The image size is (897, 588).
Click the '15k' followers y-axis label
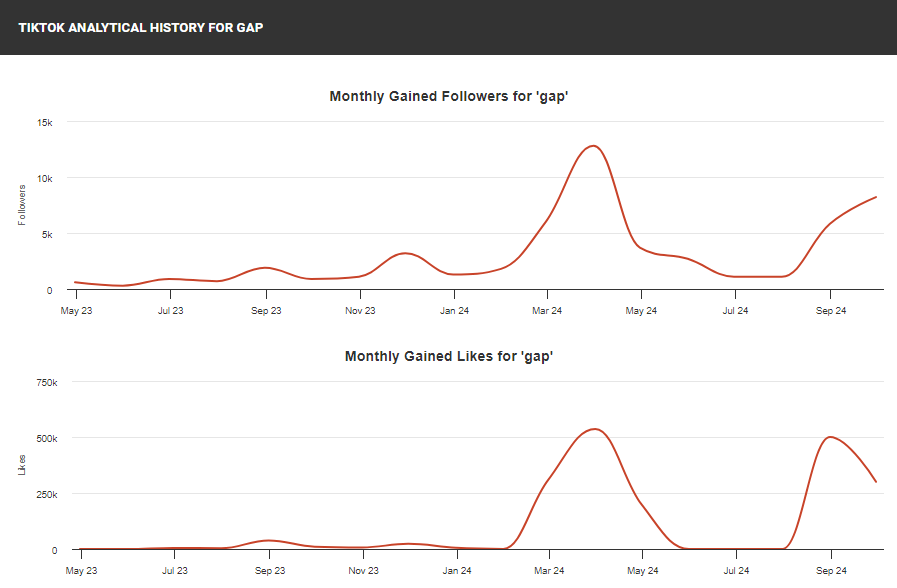(45, 122)
